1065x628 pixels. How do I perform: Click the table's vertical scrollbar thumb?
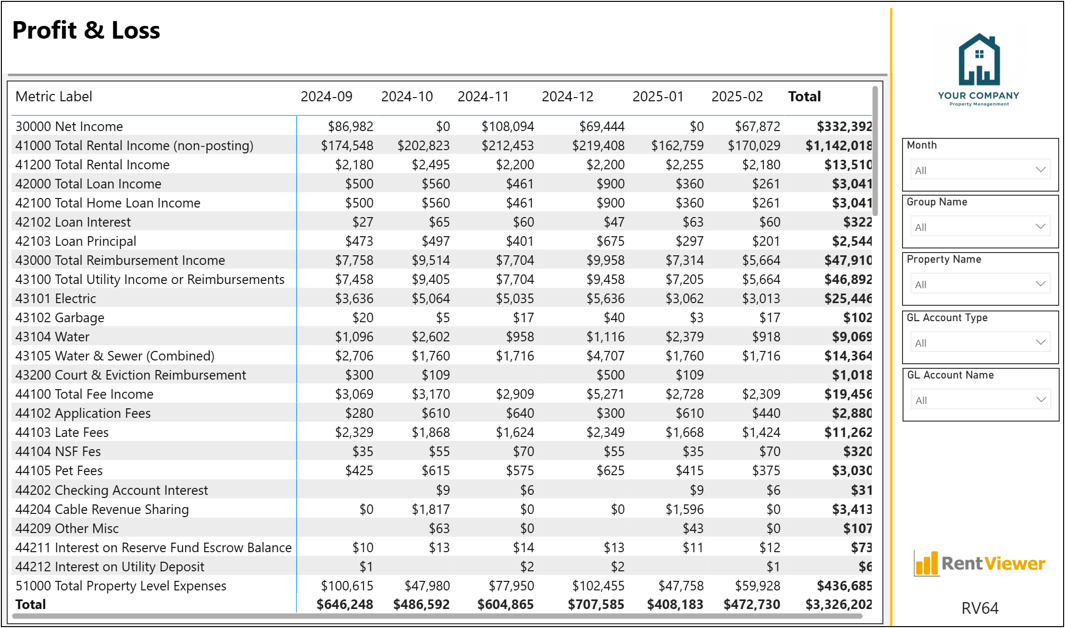pos(875,151)
